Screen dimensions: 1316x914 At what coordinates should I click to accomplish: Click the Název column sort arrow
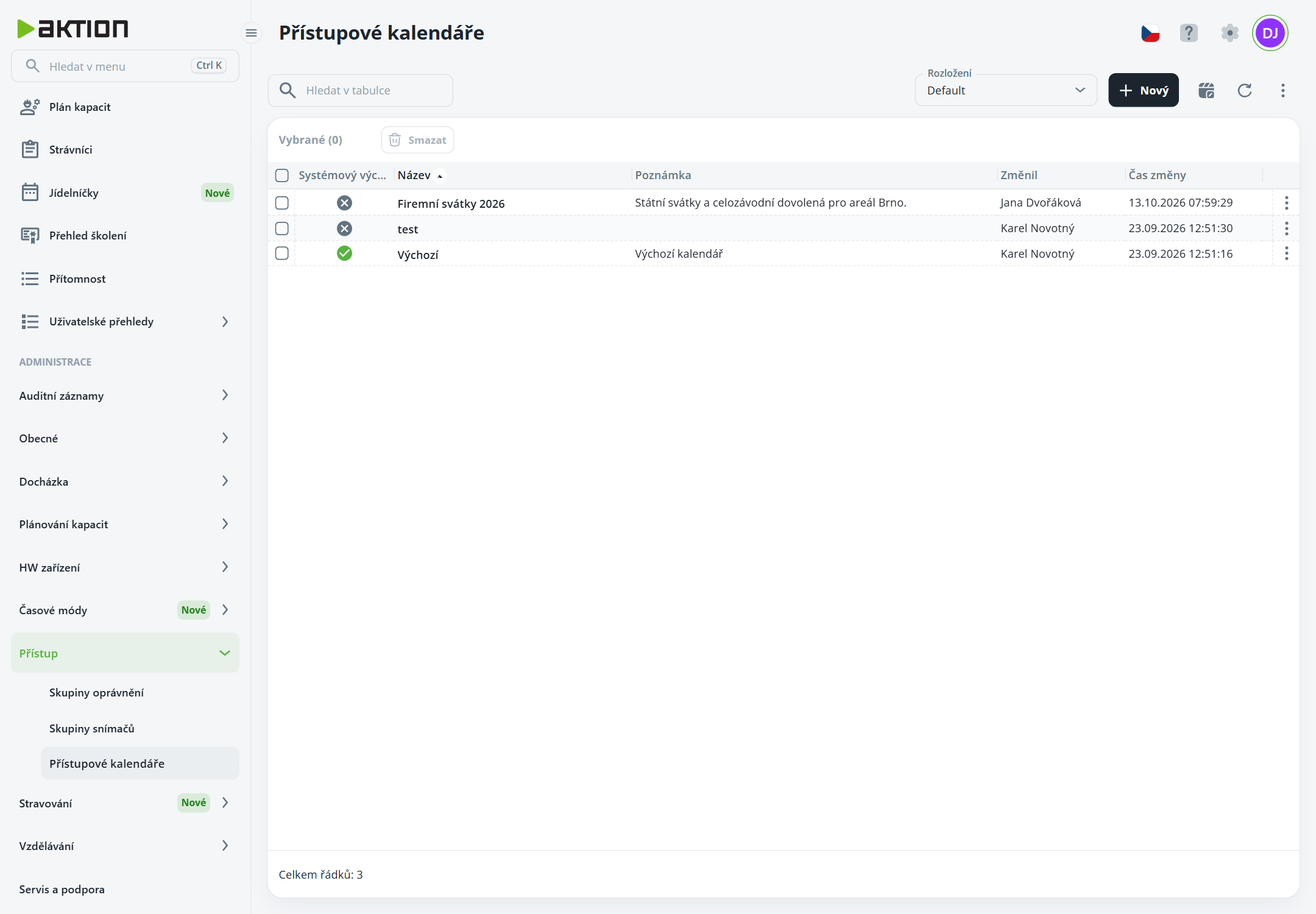(x=440, y=176)
